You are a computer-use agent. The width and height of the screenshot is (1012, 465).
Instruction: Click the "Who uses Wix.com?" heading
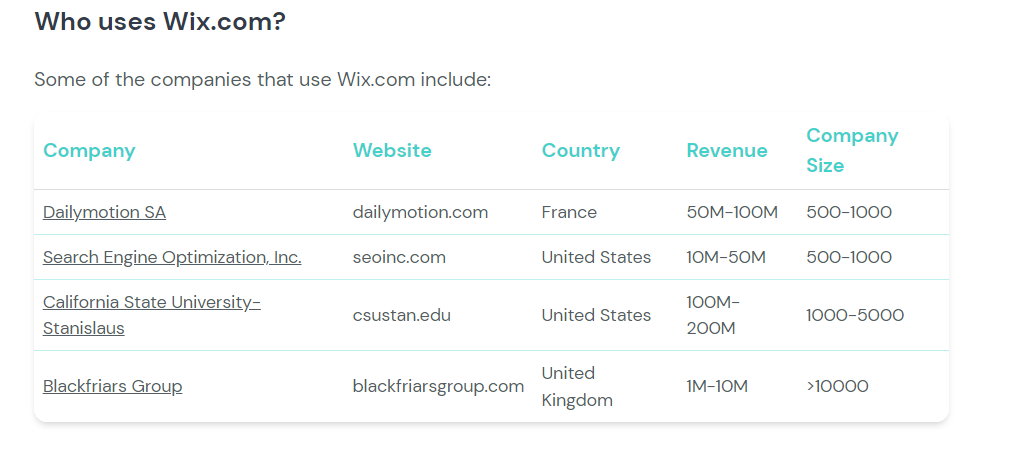(160, 22)
